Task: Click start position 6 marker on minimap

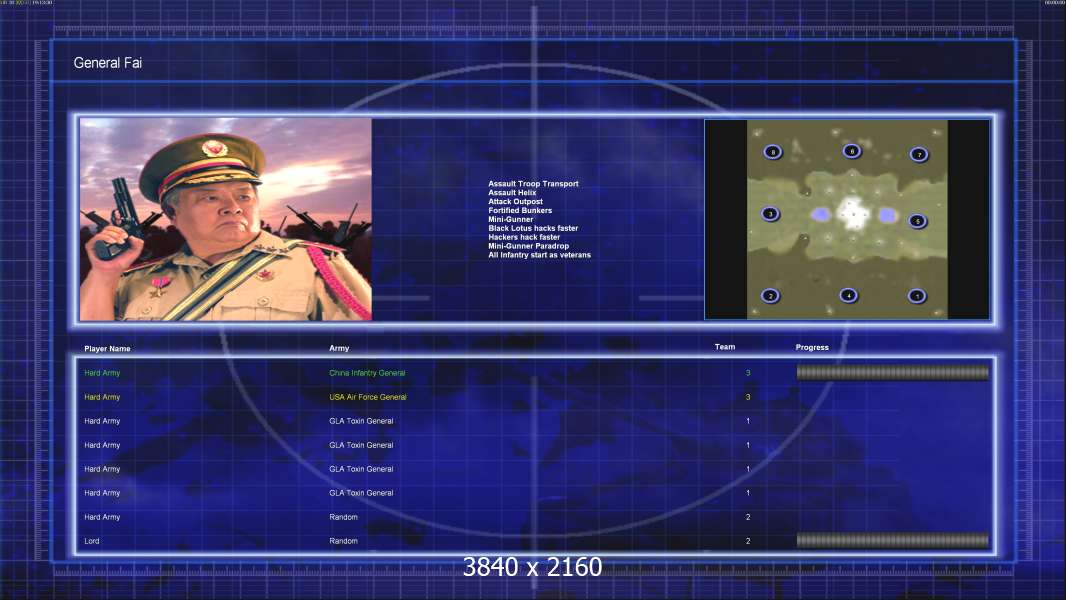Action: click(851, 151)
